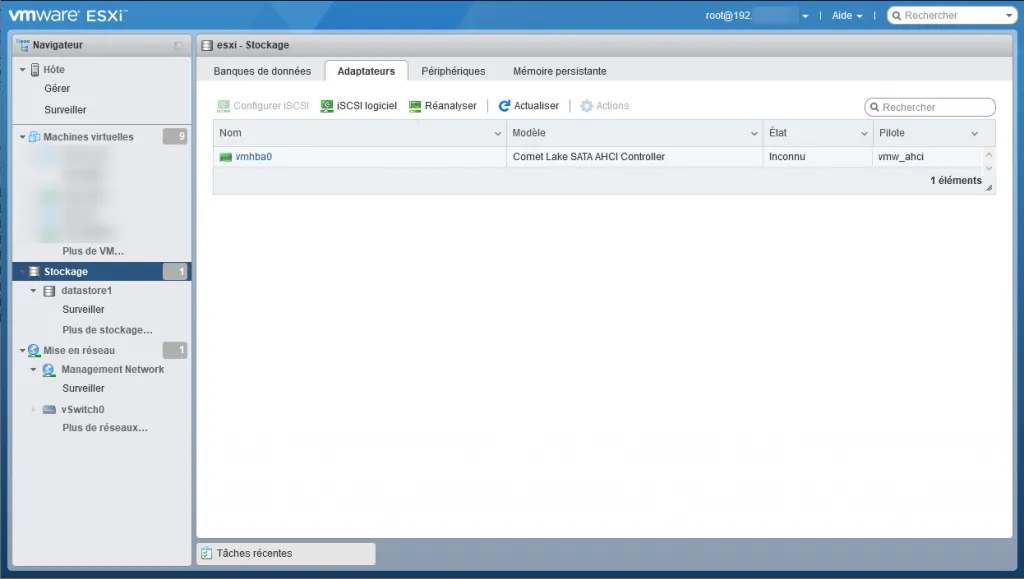Collapse the Navigateur panel icon

[178, 46]
